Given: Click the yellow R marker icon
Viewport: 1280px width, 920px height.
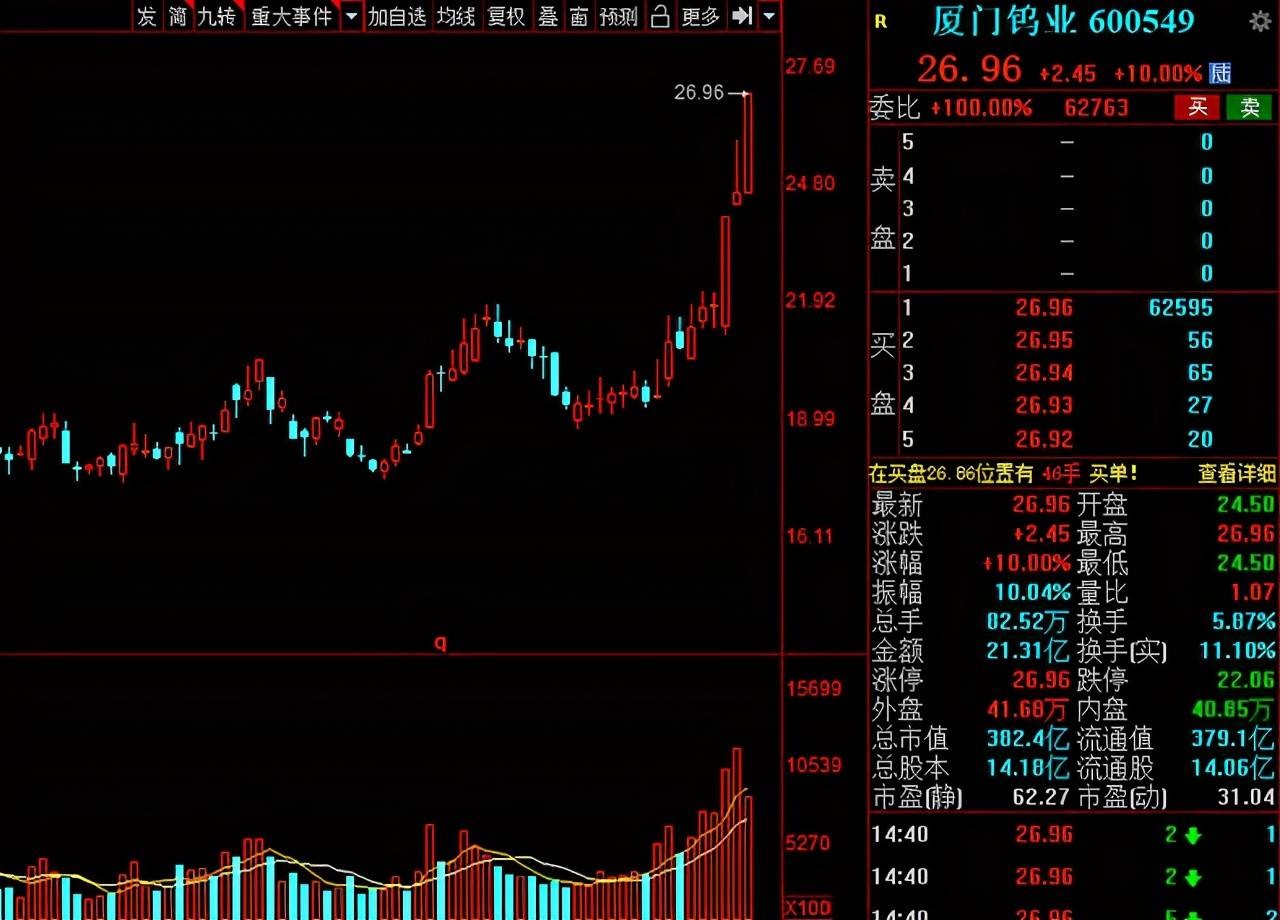Looking at the screenshot, I should tap(880, 22).
